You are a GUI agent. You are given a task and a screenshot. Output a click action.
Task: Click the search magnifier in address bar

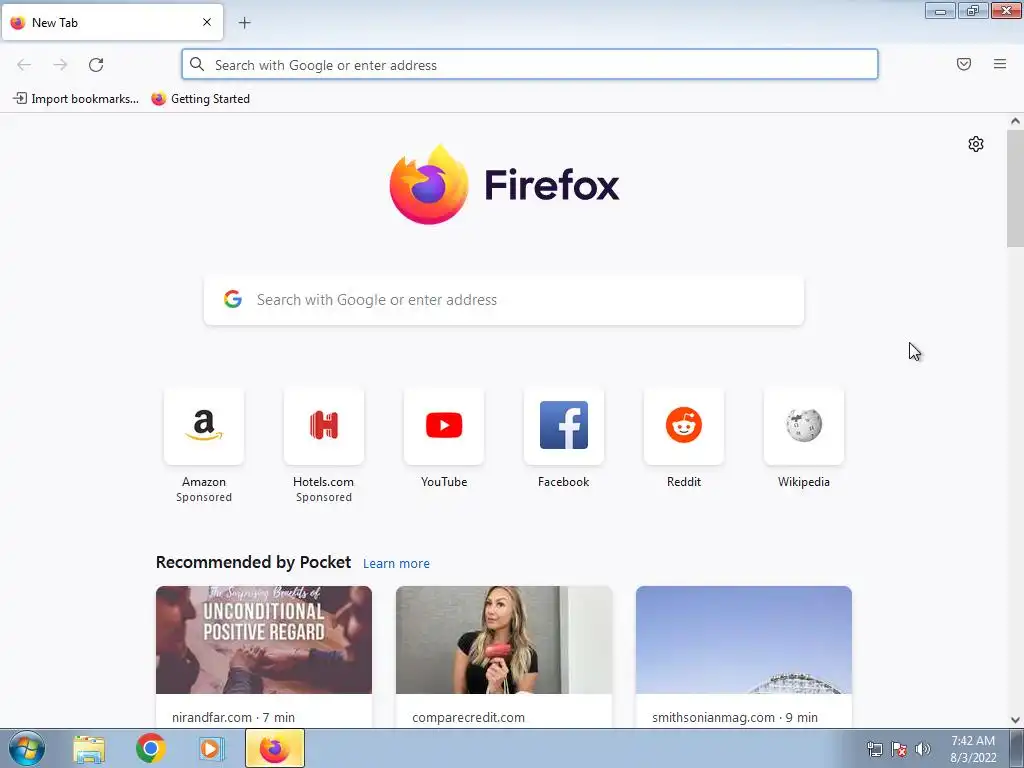pyautogui.click(x=197, y=64)
